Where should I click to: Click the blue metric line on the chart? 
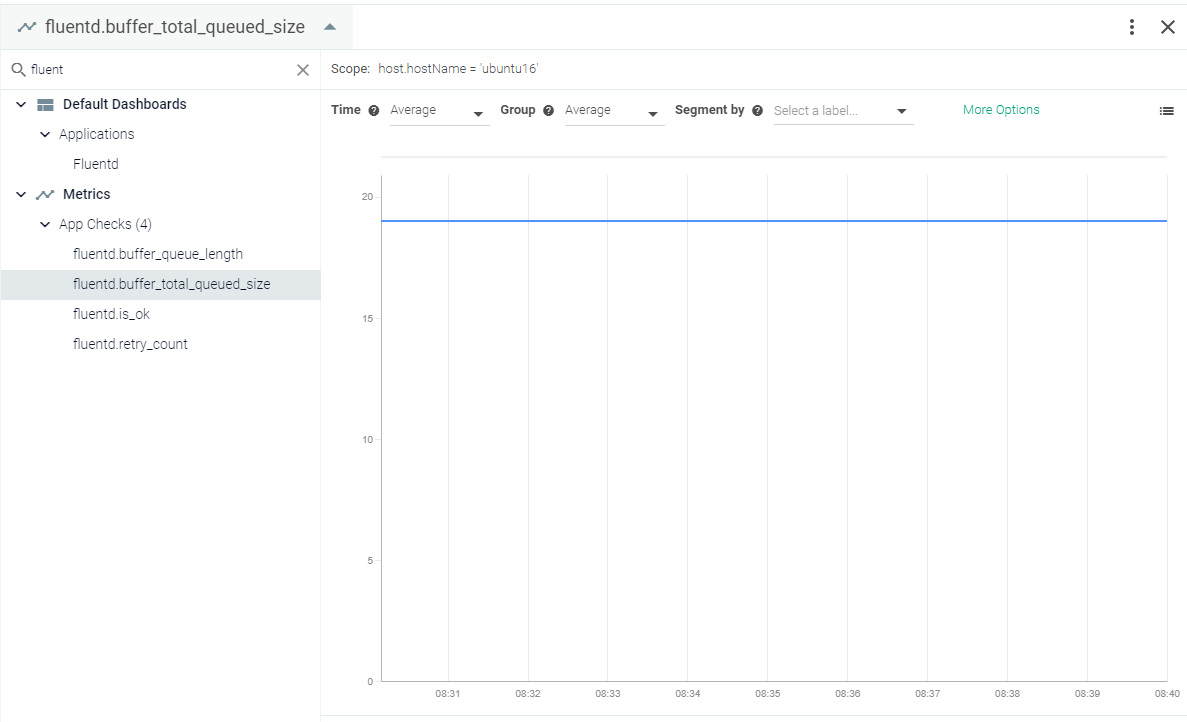[x=774, y=221]
